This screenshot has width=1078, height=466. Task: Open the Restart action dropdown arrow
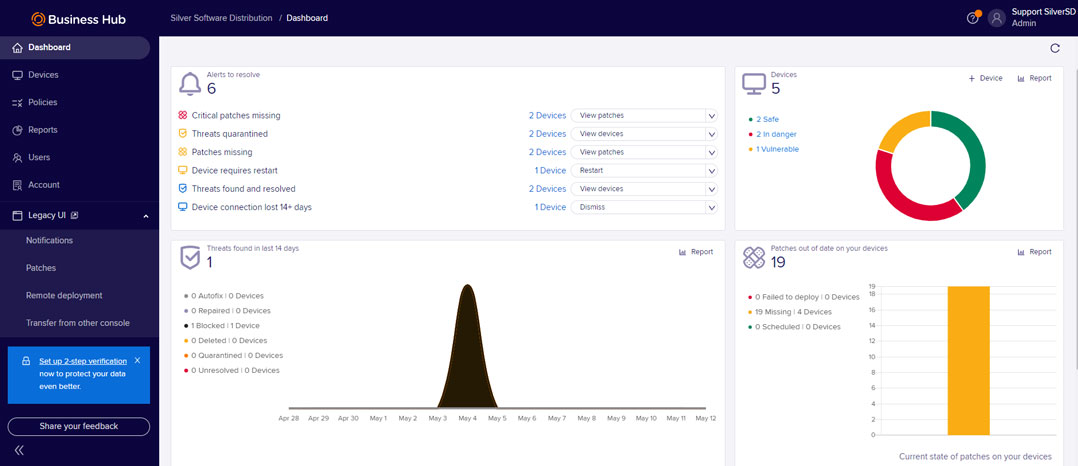click(x=712, y=171)
